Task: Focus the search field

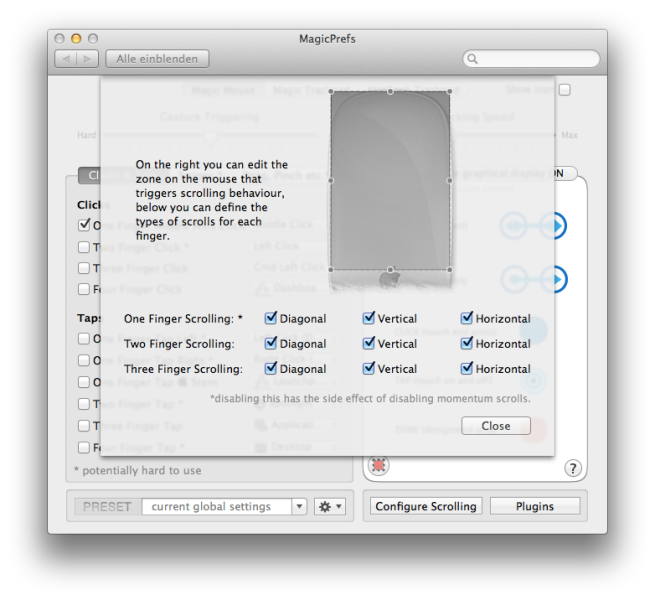Action: 531,58
